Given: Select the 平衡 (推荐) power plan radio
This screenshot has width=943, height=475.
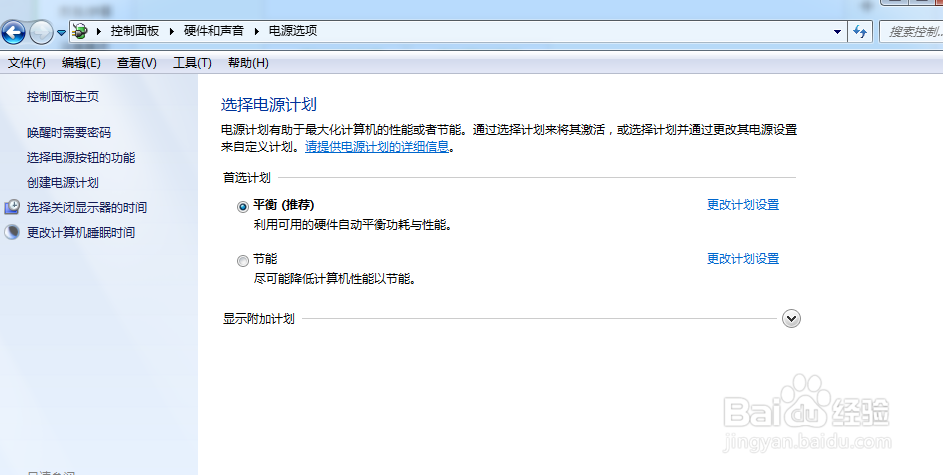Looking at the screenshot, I should pos(242,207).
